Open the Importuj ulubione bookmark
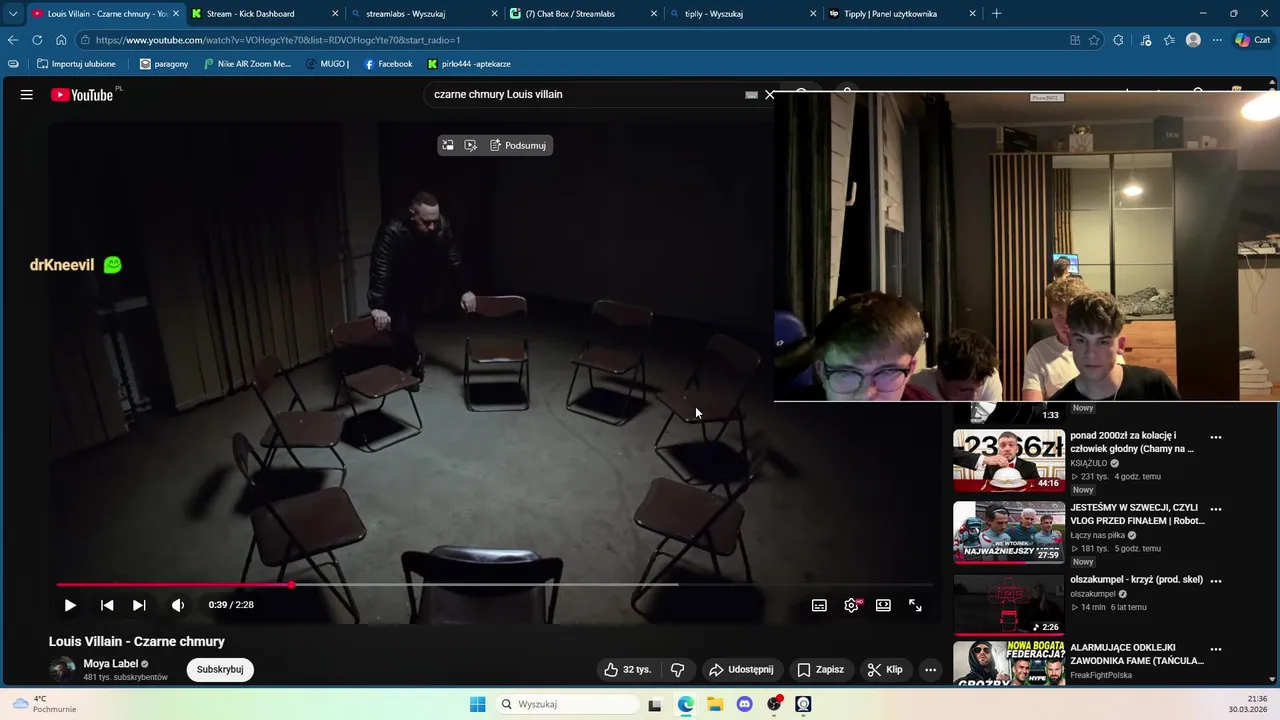The width and height of the screenshot is (1280, 720). click(76, 64)
